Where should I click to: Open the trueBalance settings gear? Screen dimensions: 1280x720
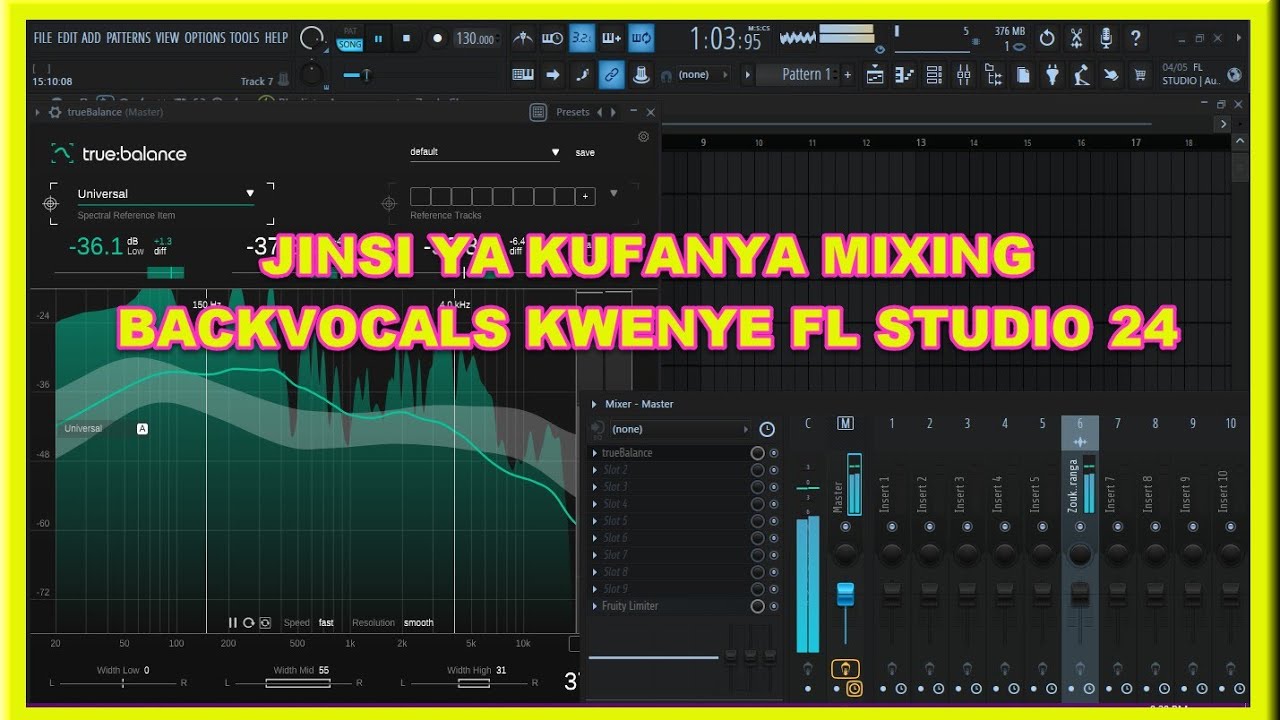click(643, 137)
